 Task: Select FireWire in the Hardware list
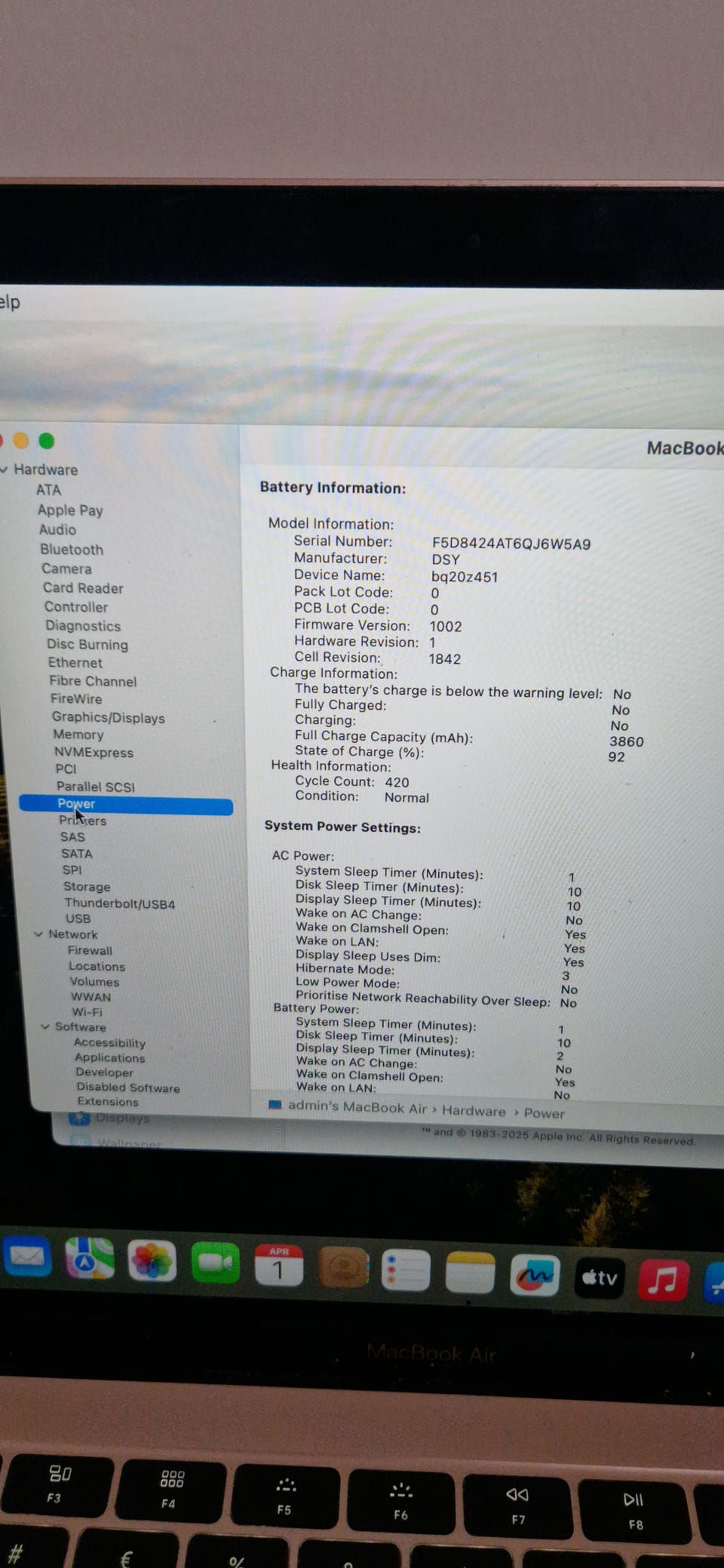coord(76,699)
